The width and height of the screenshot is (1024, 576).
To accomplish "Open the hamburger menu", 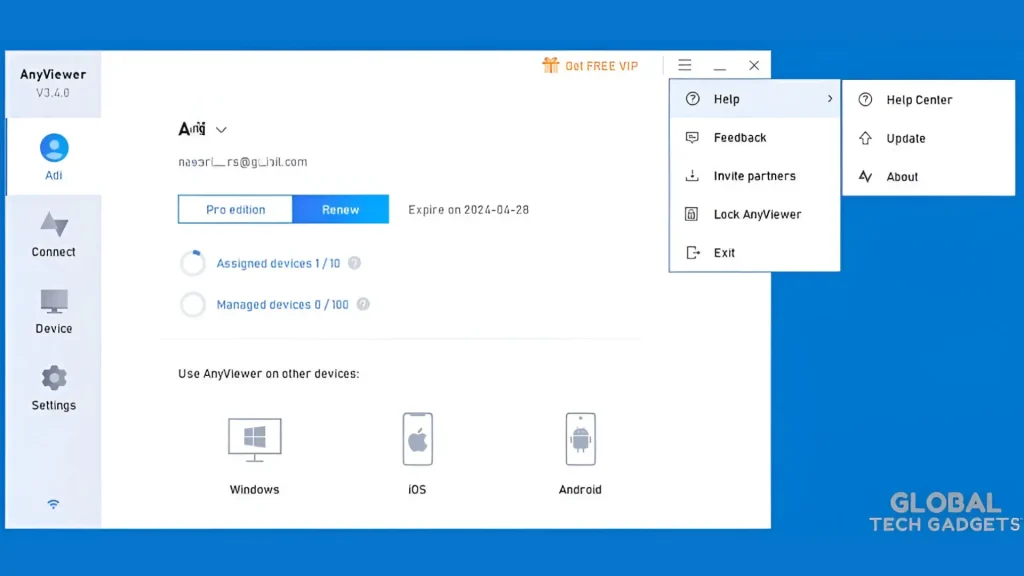I will click(685, 65).
